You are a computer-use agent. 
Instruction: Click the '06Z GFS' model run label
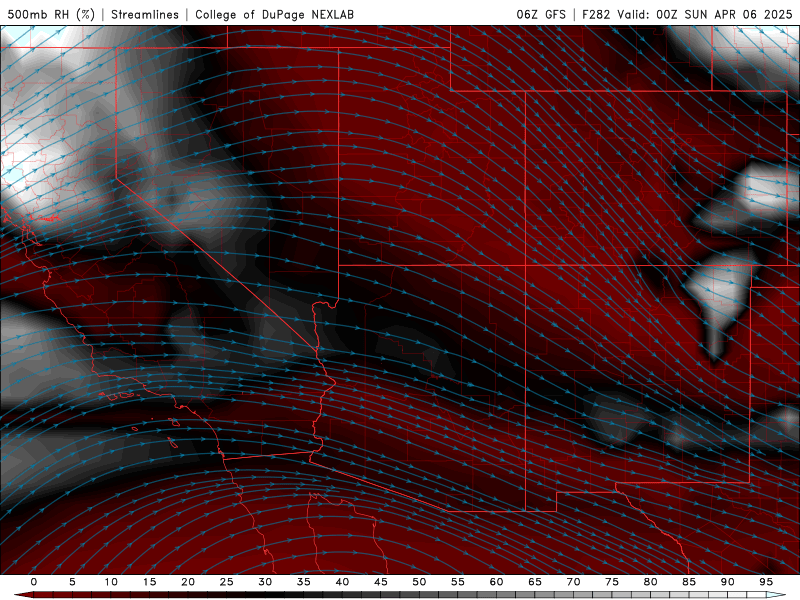pyautogui.click(x=541, y=14)
